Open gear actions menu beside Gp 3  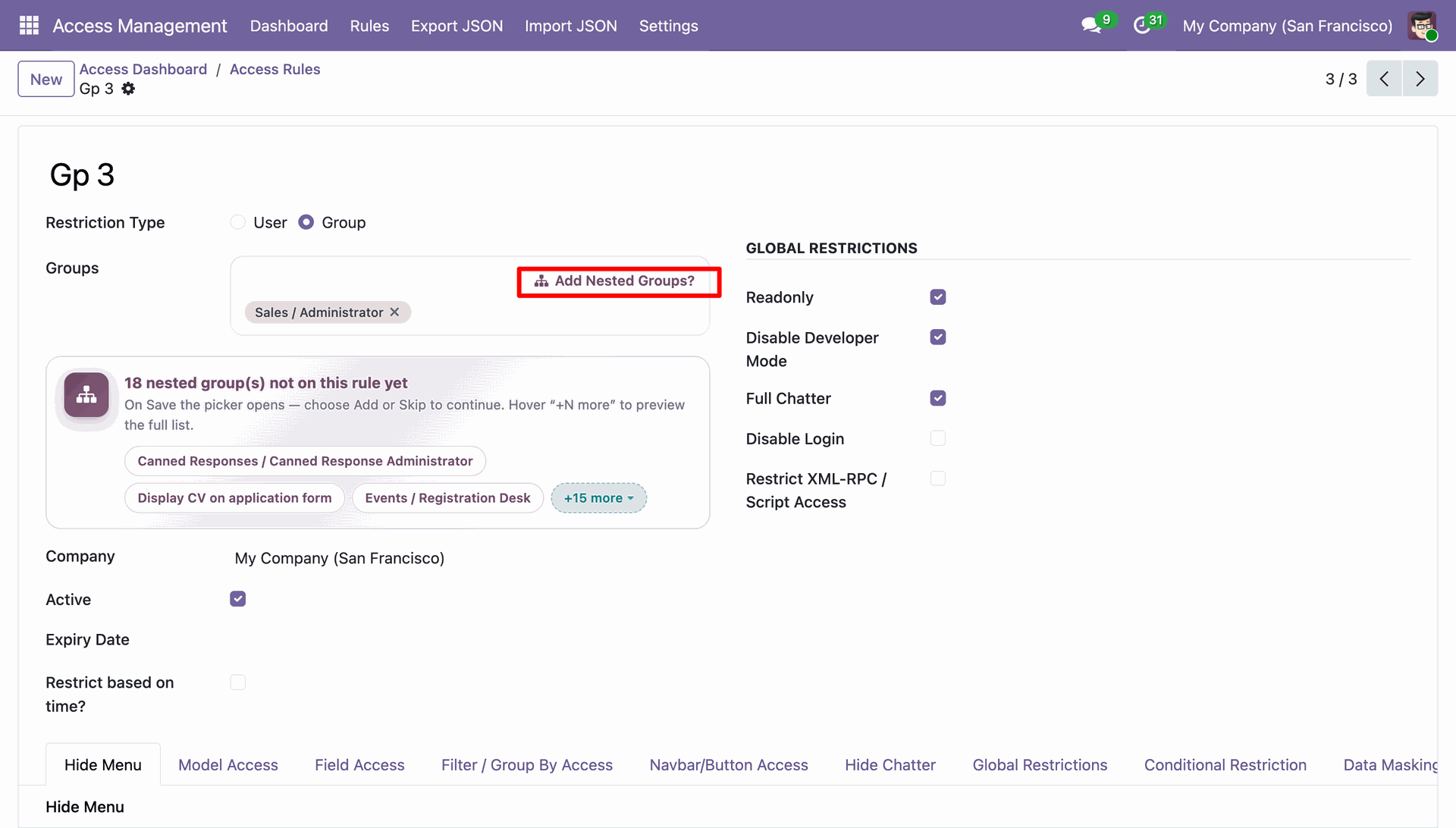128,89
